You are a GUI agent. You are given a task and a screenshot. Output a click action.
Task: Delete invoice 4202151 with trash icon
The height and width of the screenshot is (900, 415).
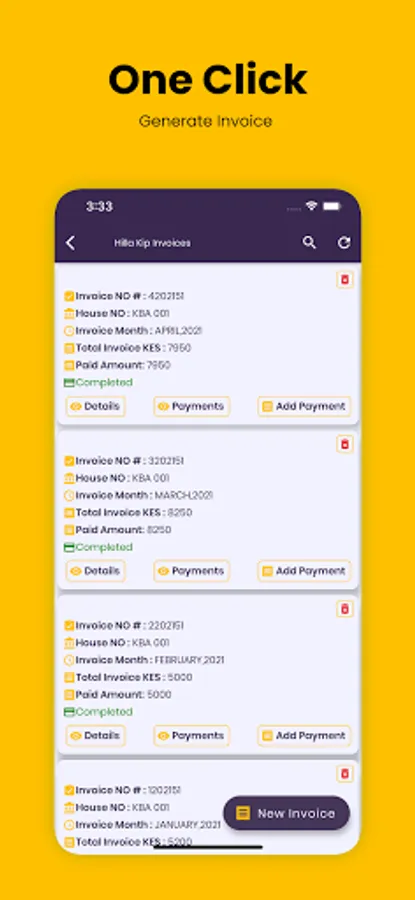345,280
